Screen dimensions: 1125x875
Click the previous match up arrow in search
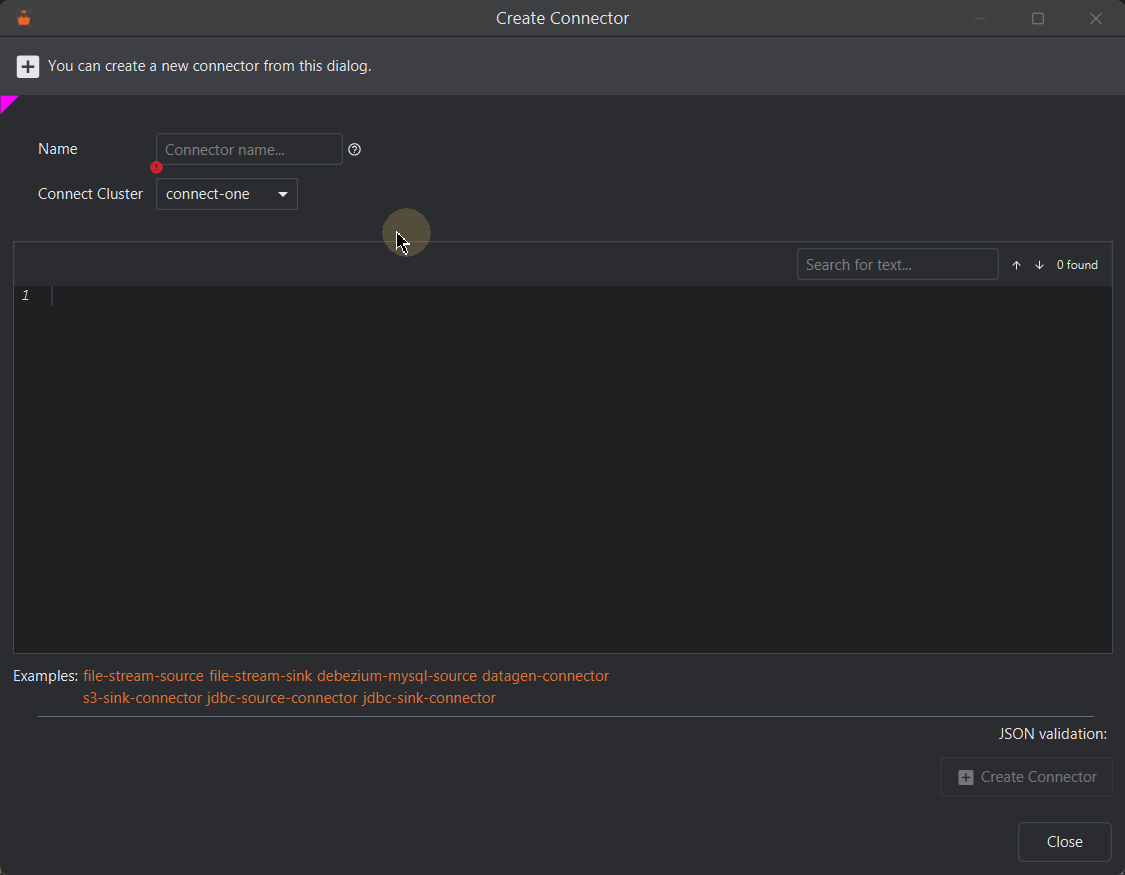point(1016,264)
